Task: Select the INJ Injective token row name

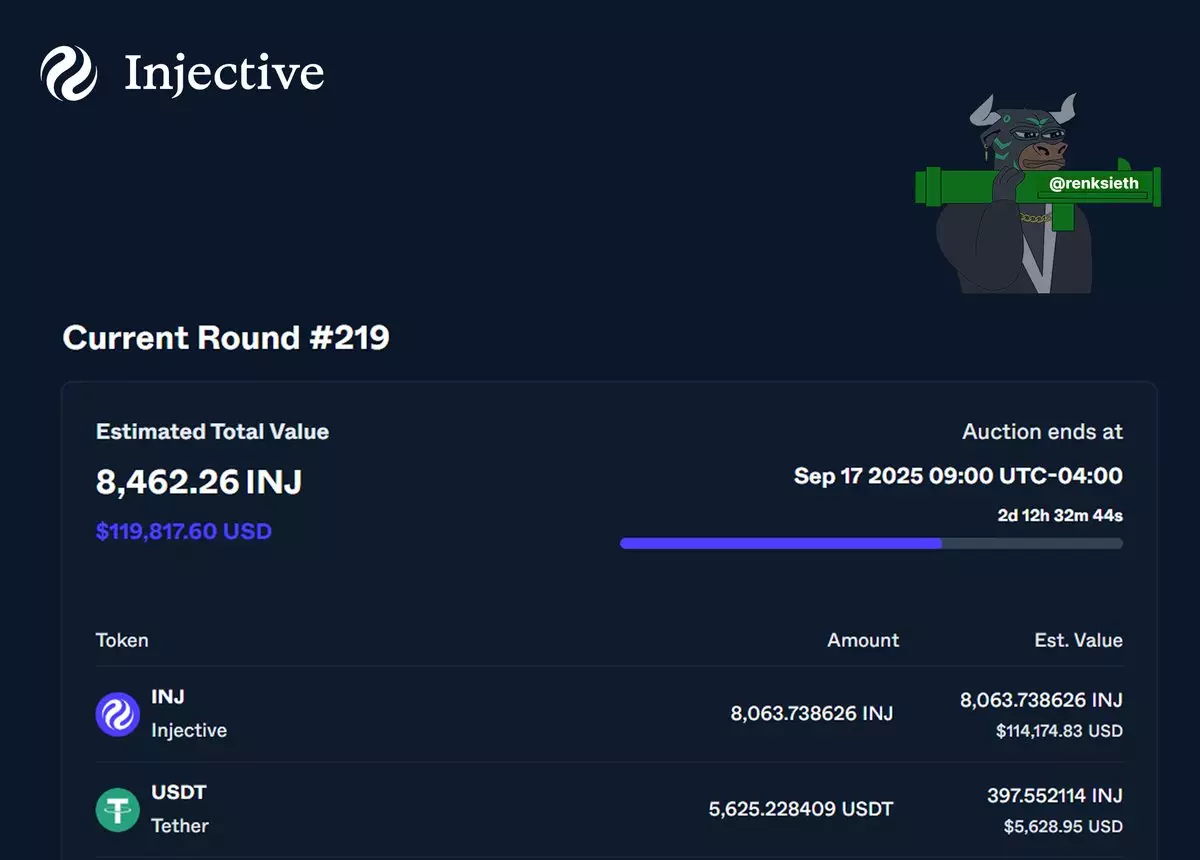Action: coord(189,713)
